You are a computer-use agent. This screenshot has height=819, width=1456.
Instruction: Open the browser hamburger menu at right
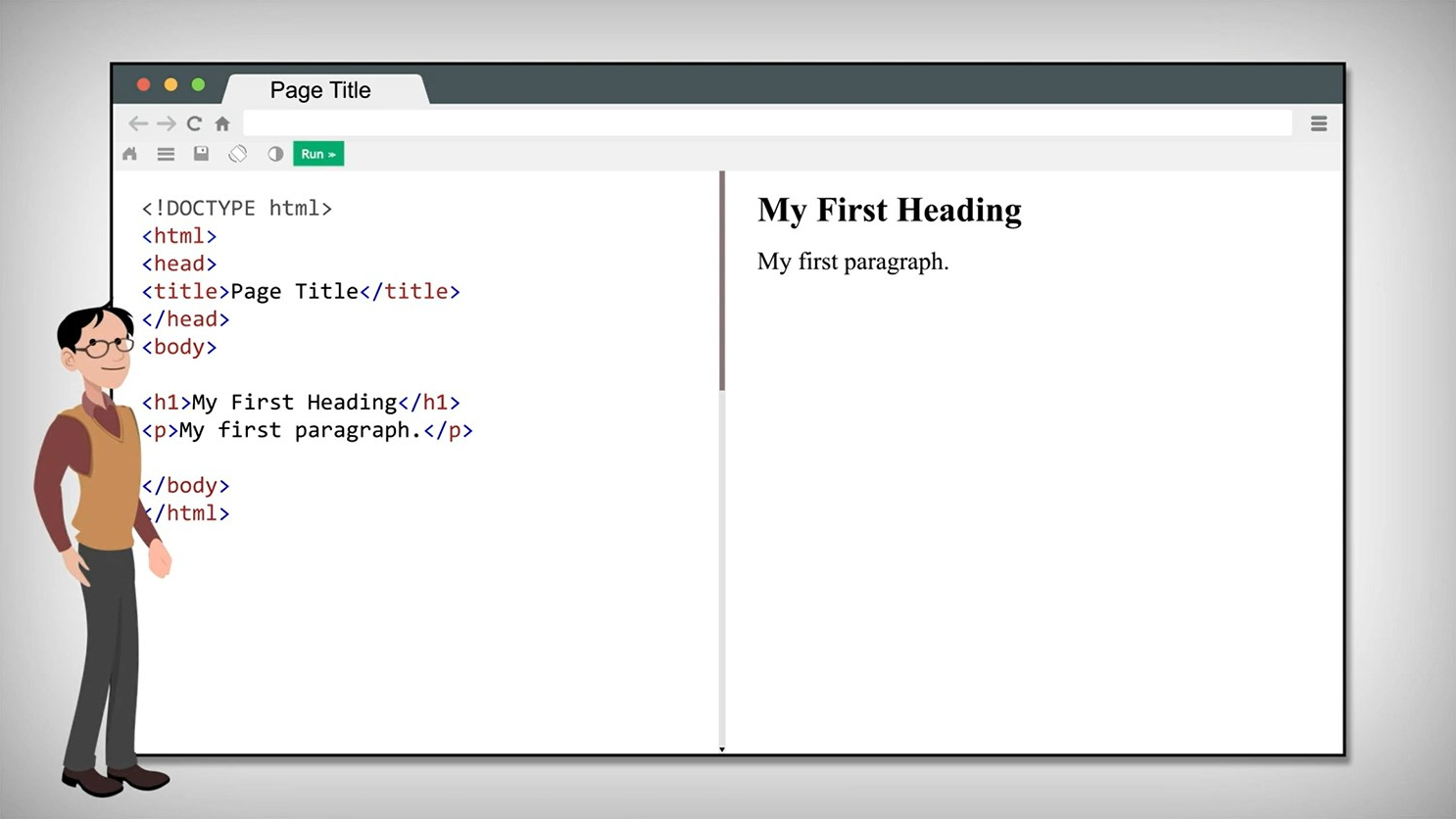(x=1319, y=123)
